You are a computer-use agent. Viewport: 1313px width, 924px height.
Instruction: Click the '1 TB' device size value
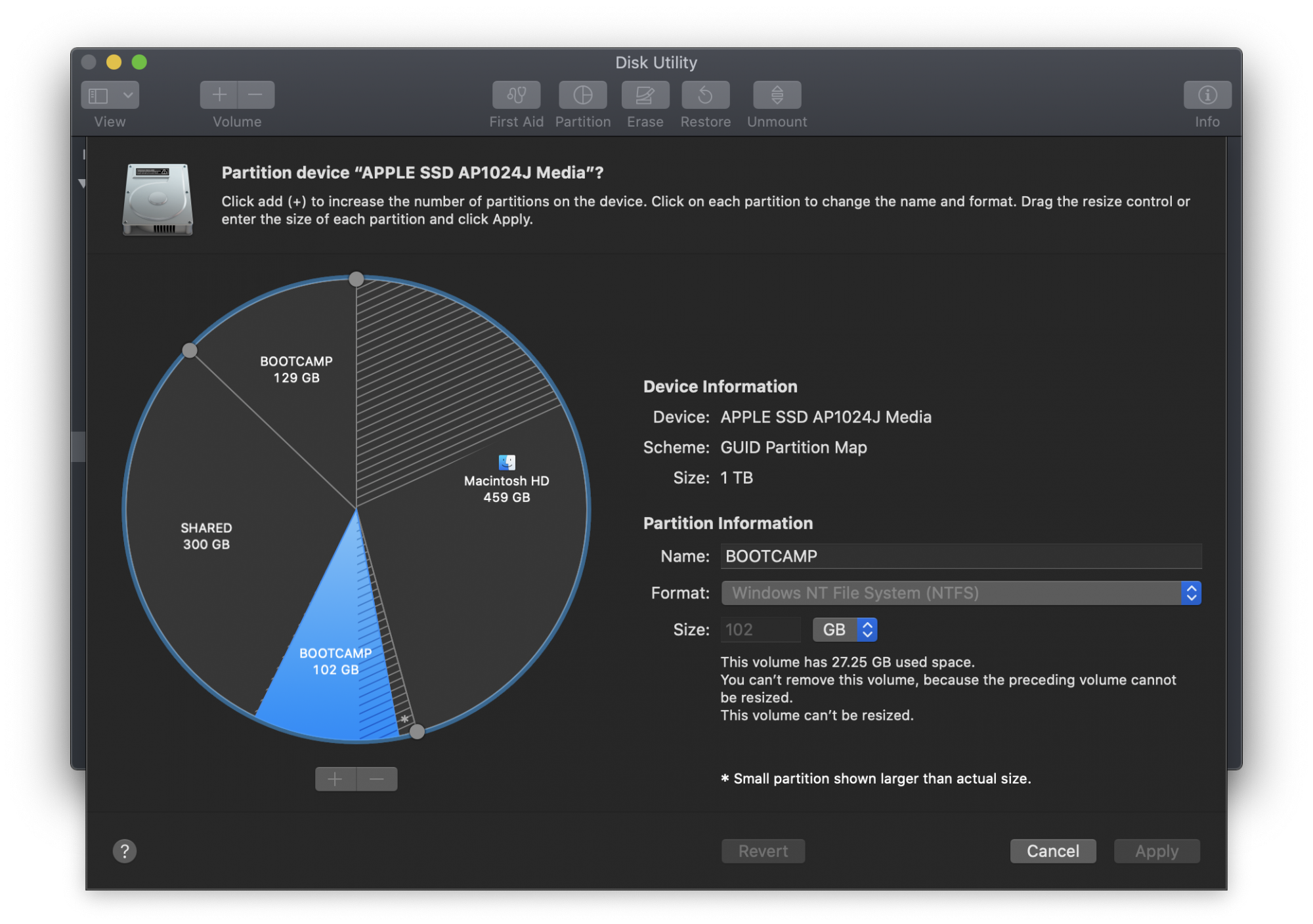pyautogui.click(x=737, y=477)
